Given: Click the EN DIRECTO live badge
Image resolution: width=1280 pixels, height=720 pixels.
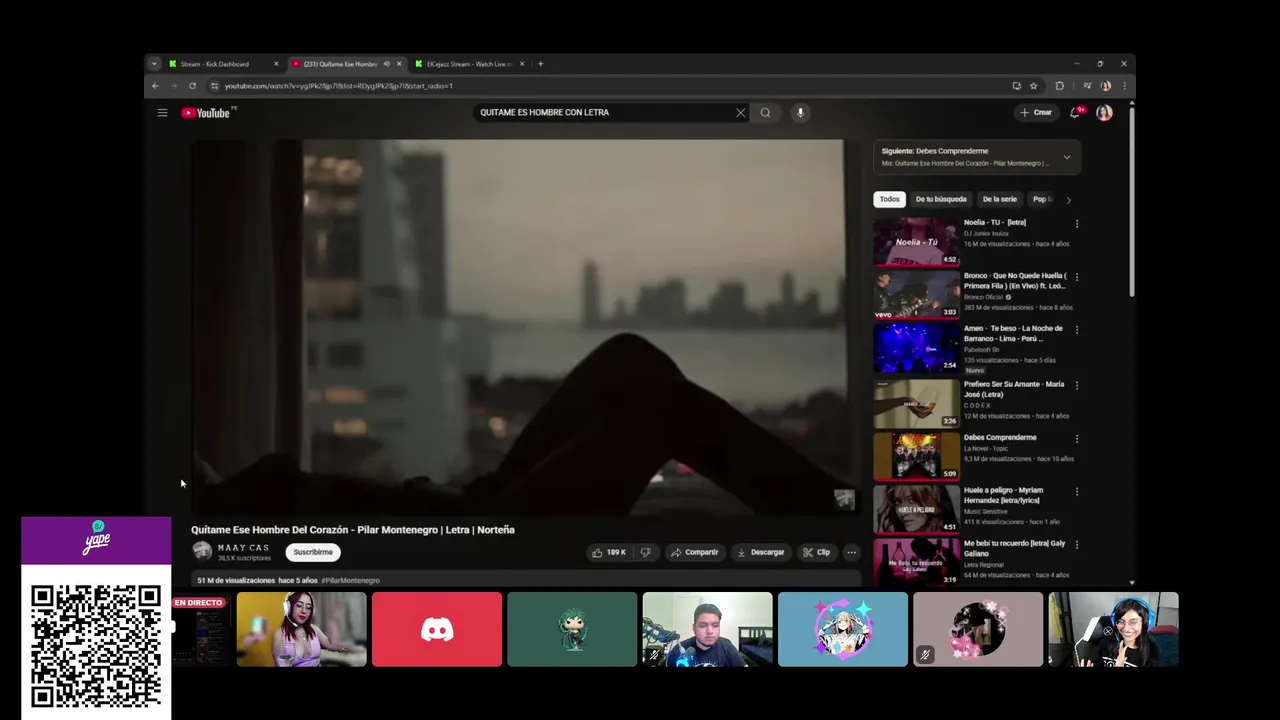Looking at the screenshot, I should click(x=198, y=603).
